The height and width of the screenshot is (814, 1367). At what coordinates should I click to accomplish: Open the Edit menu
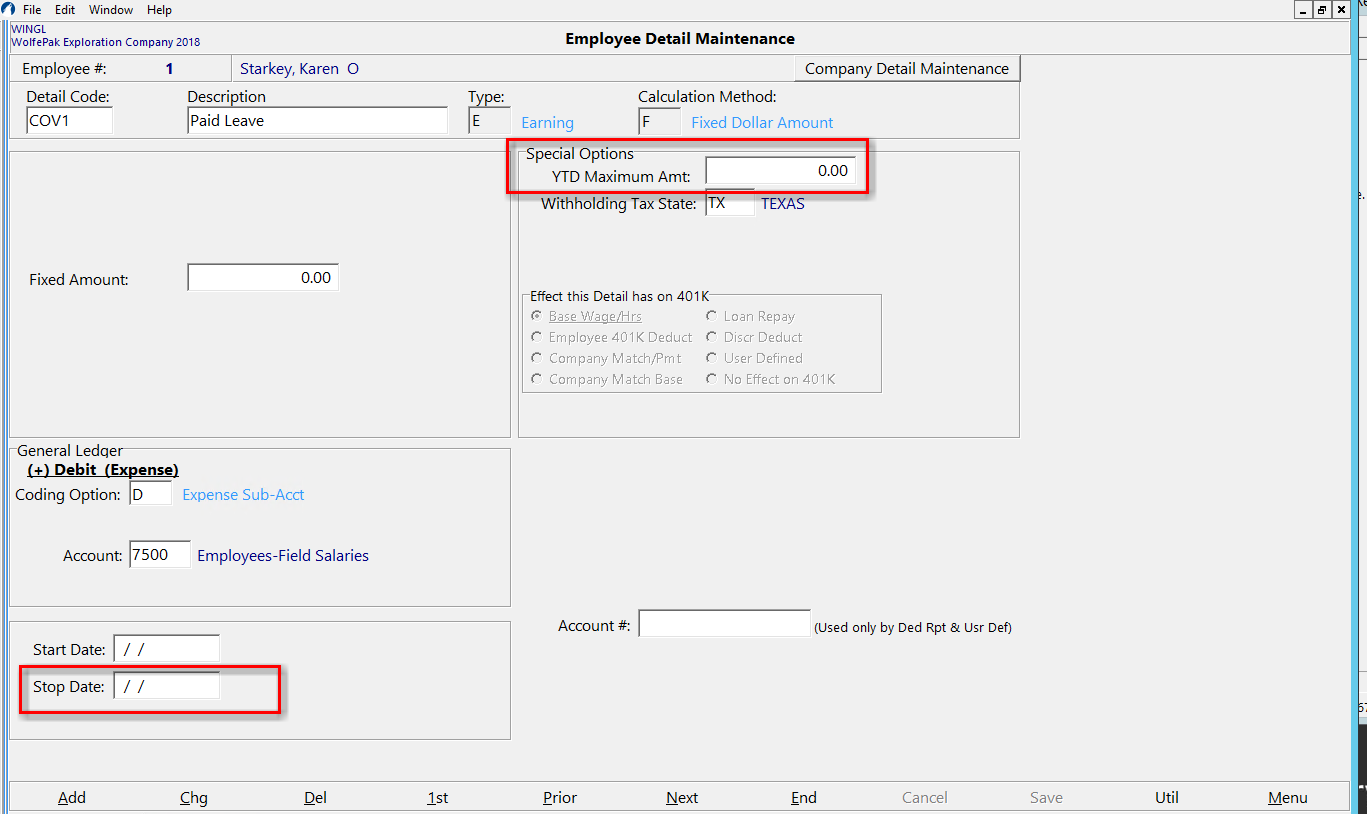click(x=64, y=9)
